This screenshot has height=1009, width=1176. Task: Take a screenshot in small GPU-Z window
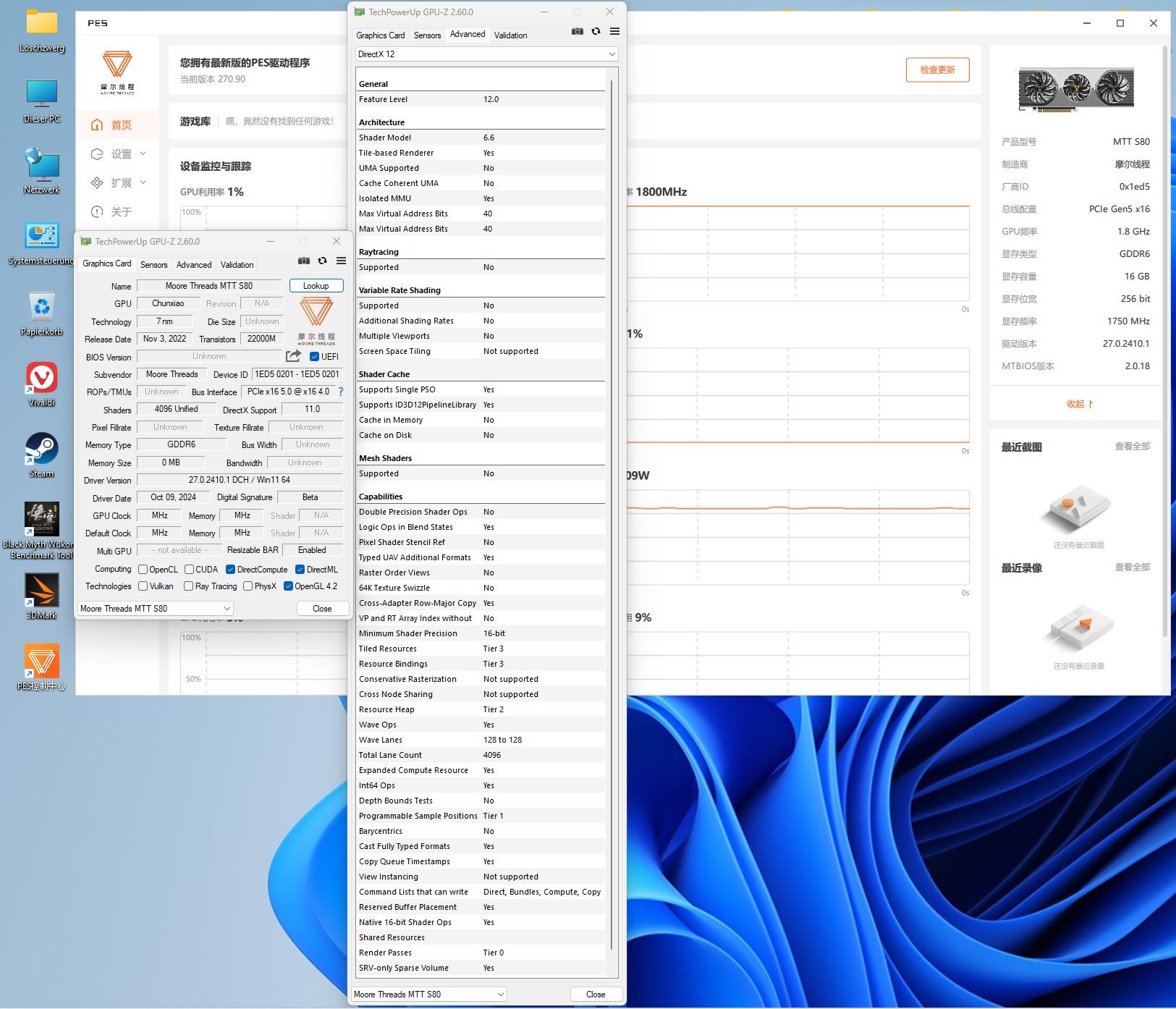304,261
